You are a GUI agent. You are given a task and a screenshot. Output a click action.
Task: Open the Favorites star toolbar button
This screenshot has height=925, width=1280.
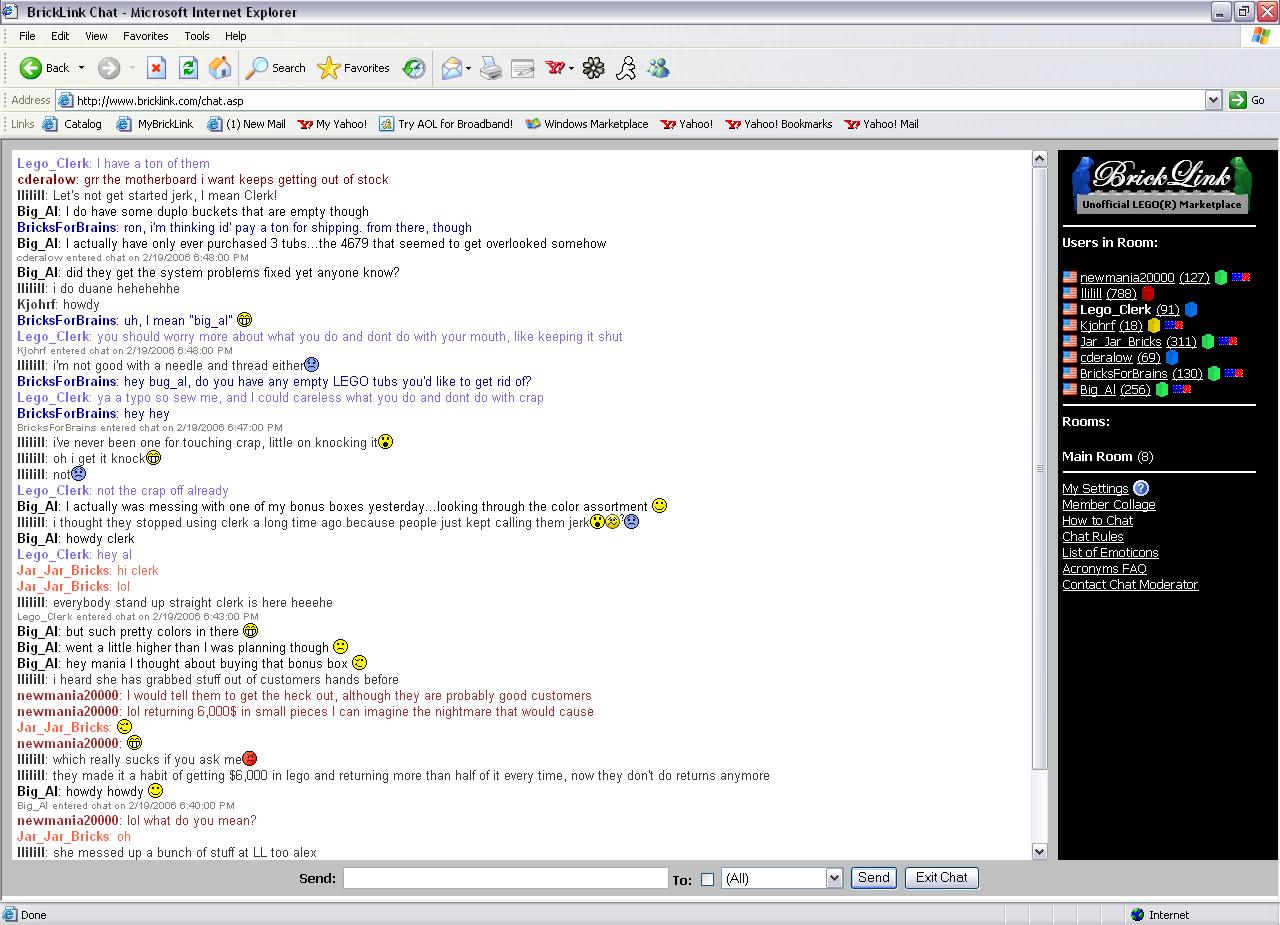pos(354,68)
